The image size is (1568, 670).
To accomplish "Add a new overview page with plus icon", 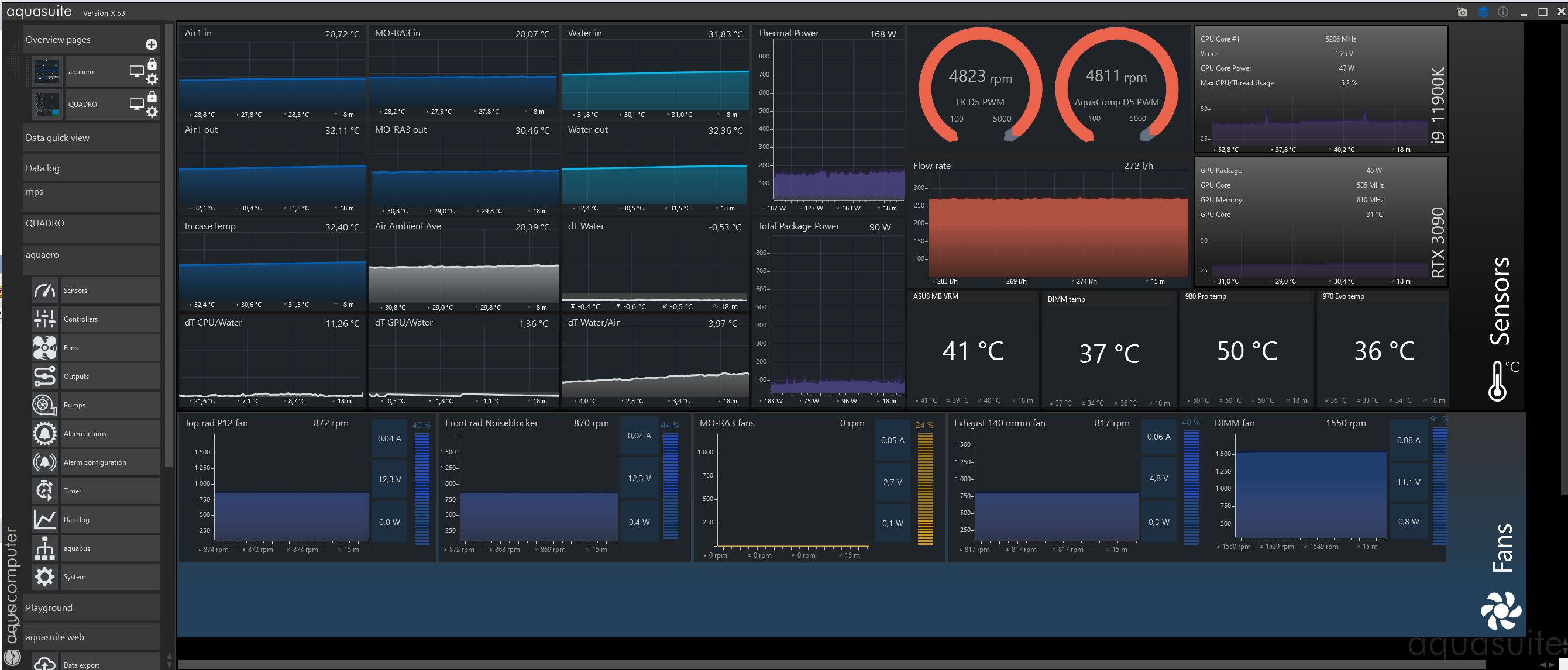I will [x=152, y=44].
